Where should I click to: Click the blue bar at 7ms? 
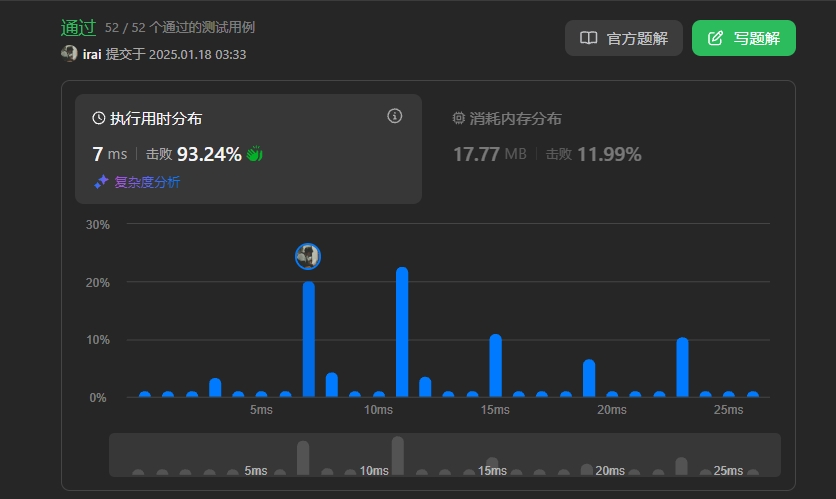click(x=308, y=339)
